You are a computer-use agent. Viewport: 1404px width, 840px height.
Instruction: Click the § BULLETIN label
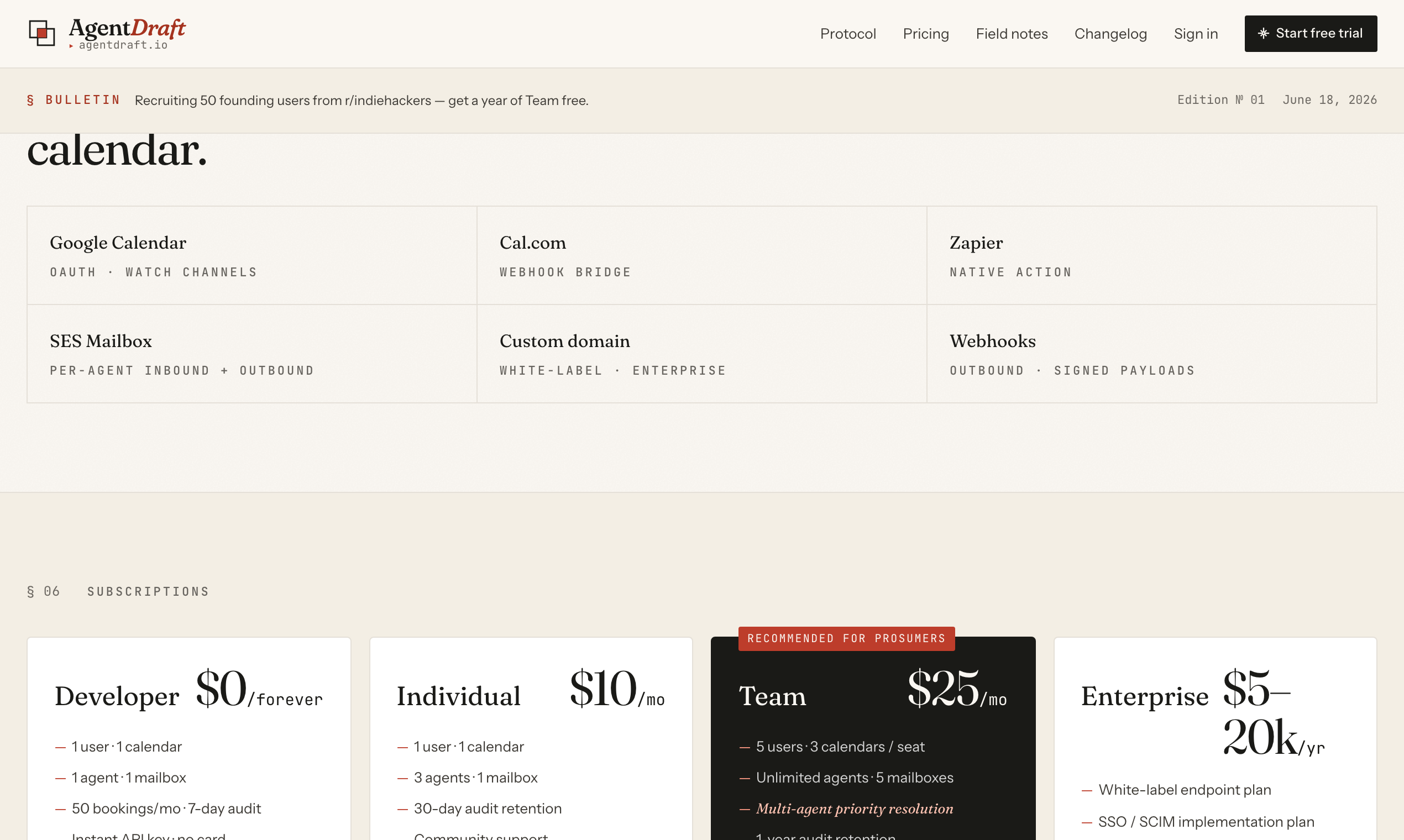(x=74, y=100)
